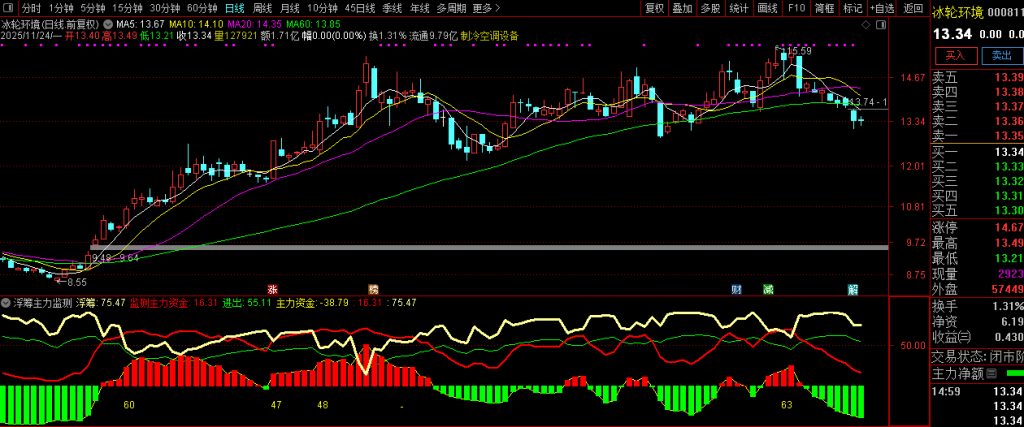Open the F10 company info tab
The image size is (1024, 427).
pos(797,8)
